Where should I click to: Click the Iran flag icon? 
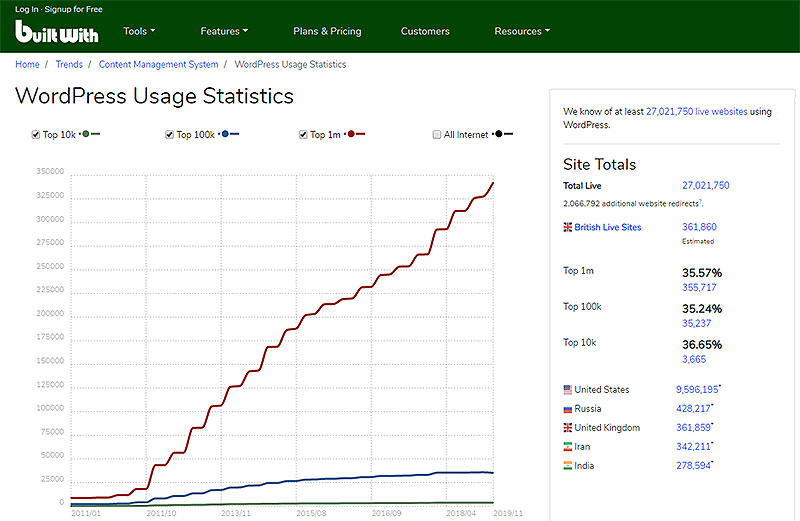567,447
